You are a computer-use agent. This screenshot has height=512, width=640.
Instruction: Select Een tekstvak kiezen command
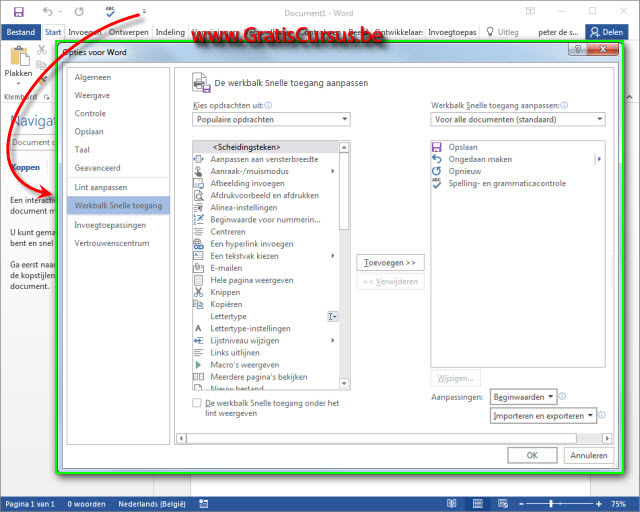pyautogui.click(x=265, y=256)
